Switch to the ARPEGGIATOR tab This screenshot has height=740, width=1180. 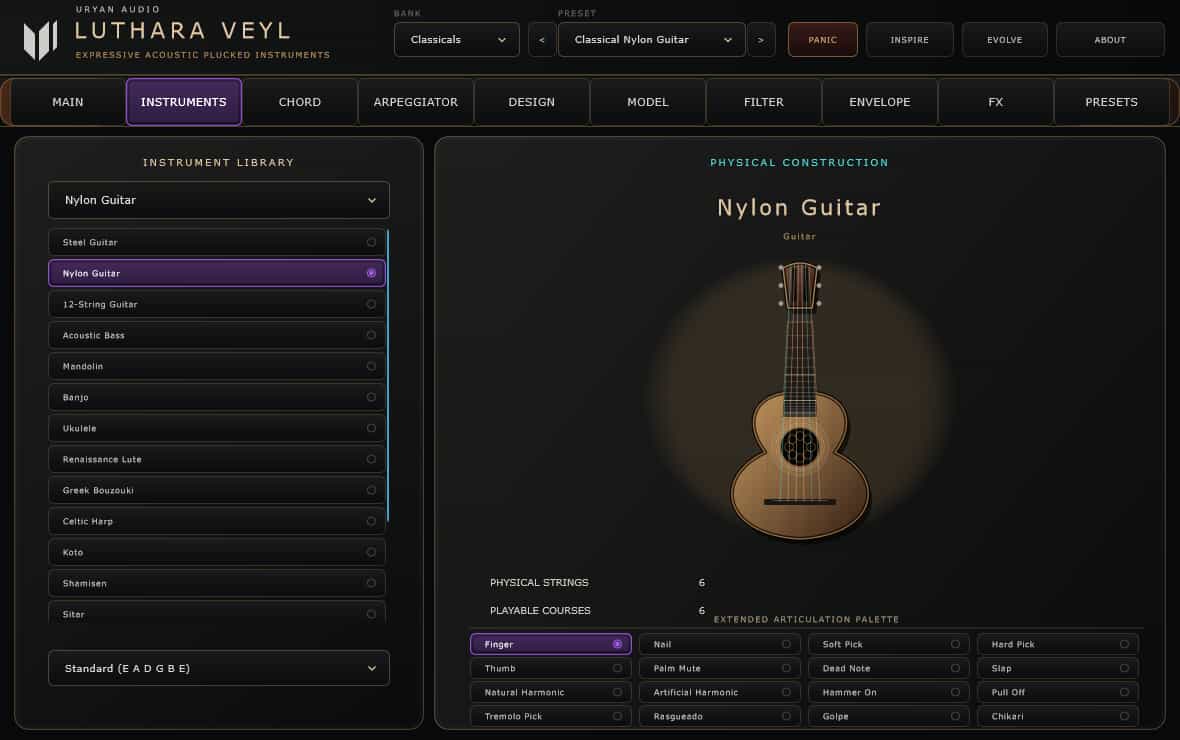coord(415,102)
